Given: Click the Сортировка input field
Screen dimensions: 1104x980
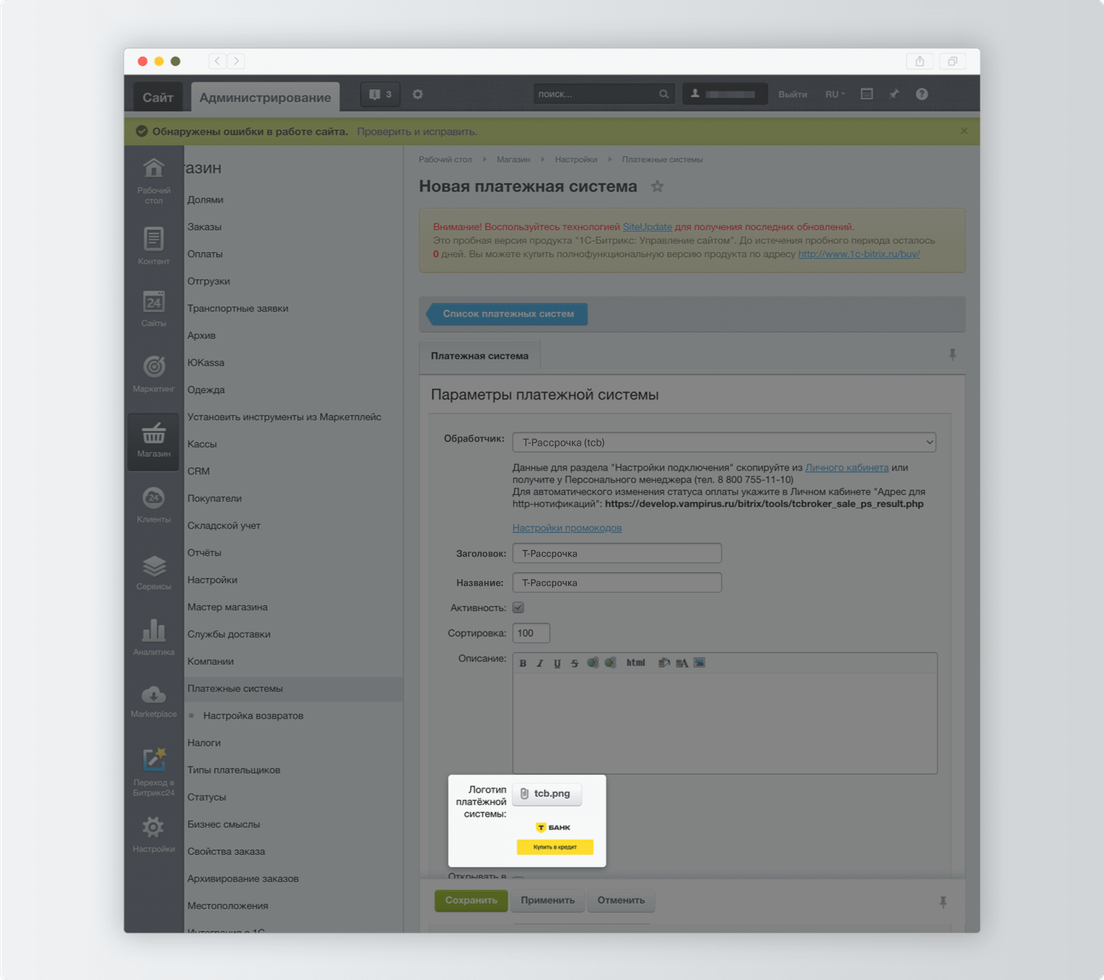Looking at the screenshot, I should tap(531, 633).
